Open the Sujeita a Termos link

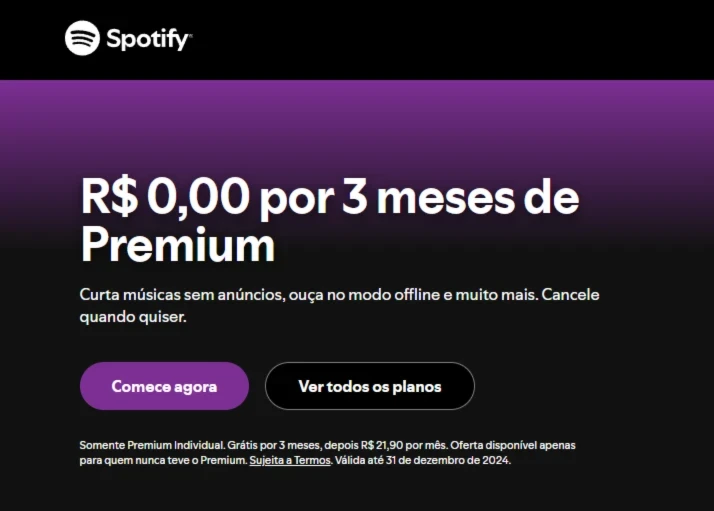tap(290, 460)
